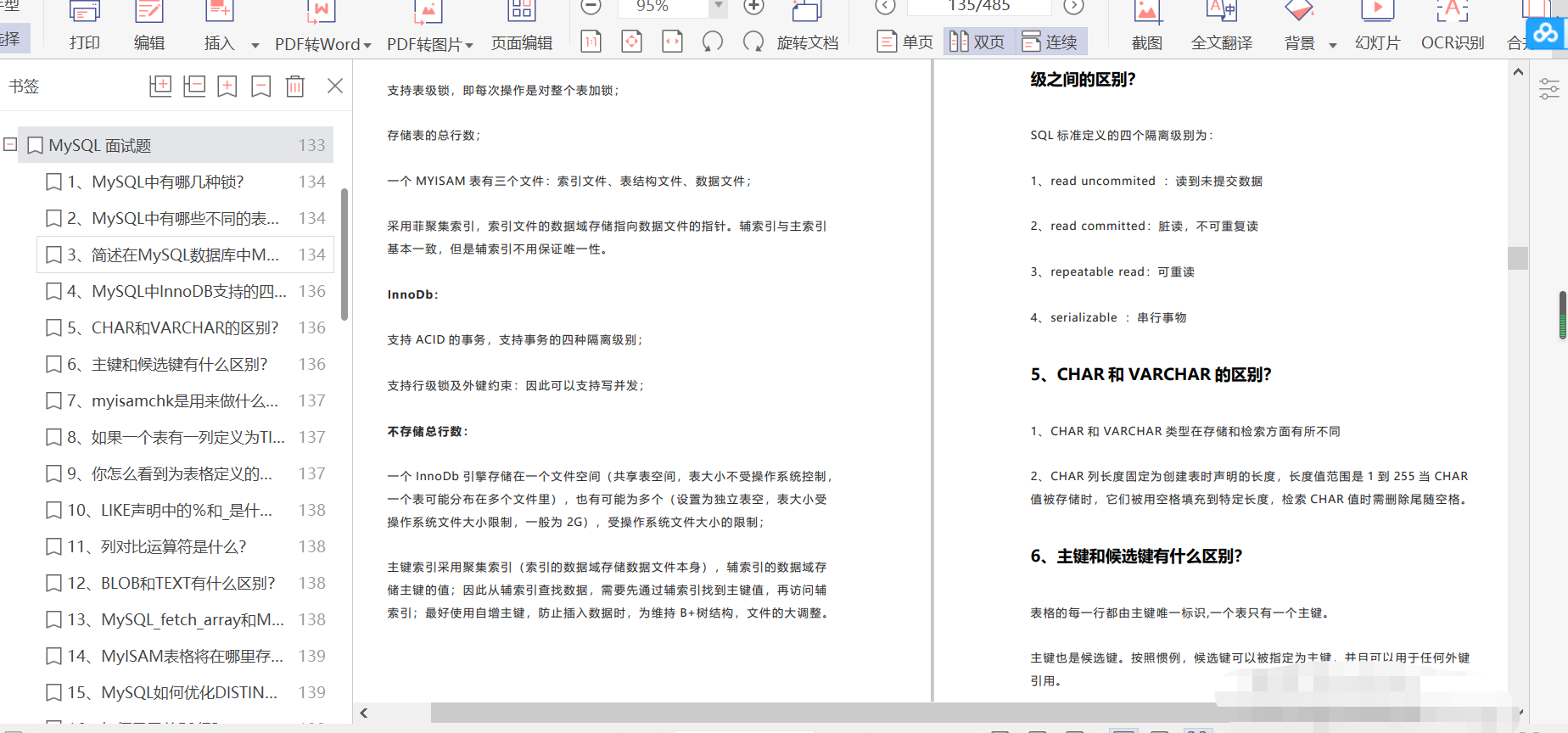Toggle 双页 double page view
The width and height of the screenshot is (1568, 733).
click(x=977, y=42)
